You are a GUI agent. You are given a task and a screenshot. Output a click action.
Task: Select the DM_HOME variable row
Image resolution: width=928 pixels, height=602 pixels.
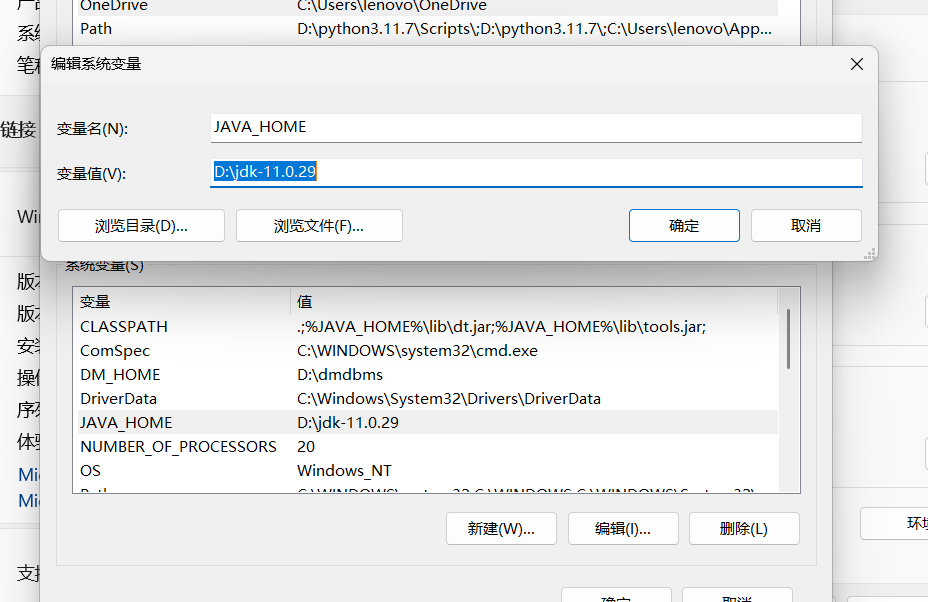pyautogui.click(x=428, y=375)
